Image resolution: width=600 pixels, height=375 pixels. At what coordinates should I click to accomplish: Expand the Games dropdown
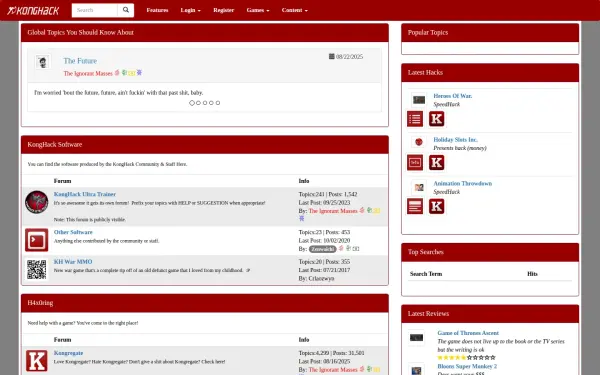[x=258, y=10]
